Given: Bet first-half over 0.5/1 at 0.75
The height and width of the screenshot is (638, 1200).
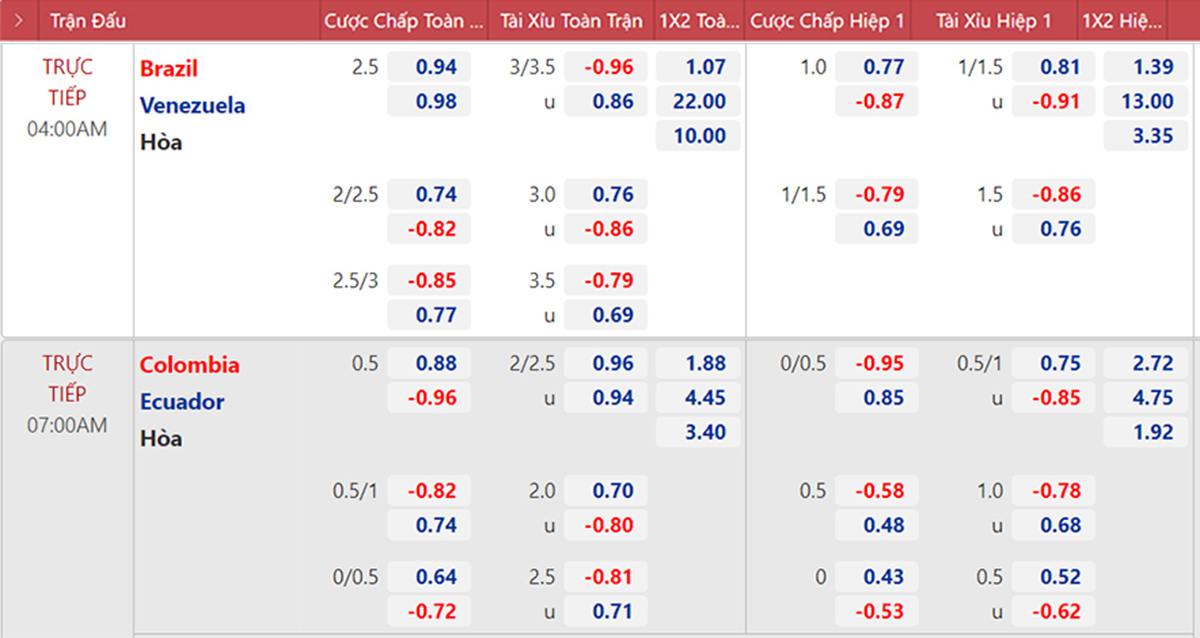Looking at the screenshot, I should click(1054, 363).
